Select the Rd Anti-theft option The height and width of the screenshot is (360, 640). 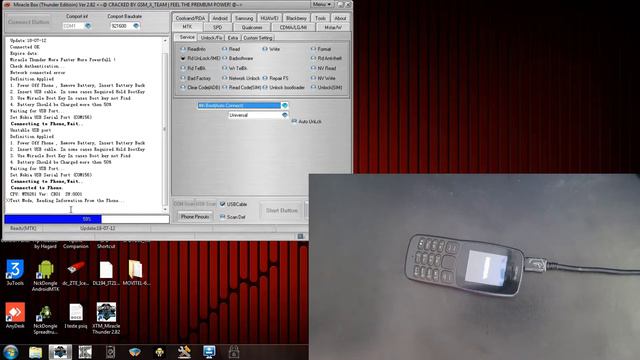point(313,58)
